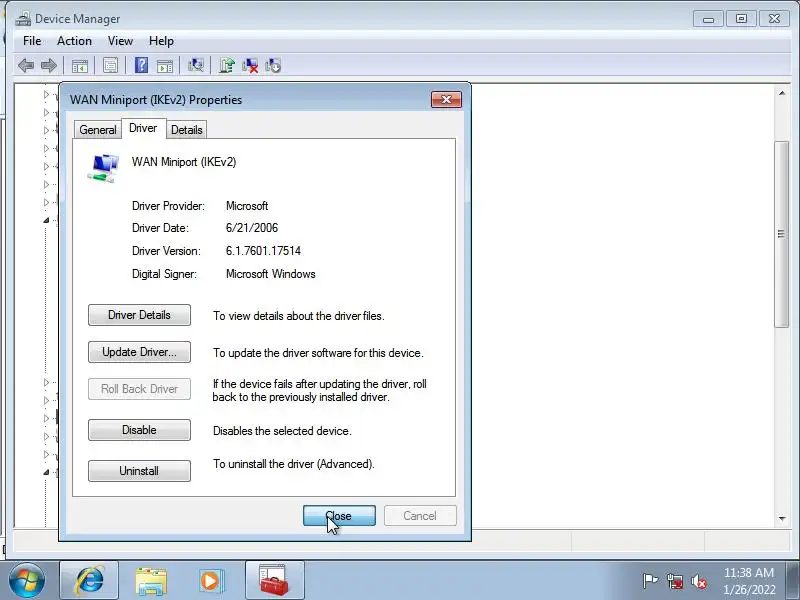800x600 pixels.
Task: Open the File menu
Action: coord(32,41)
